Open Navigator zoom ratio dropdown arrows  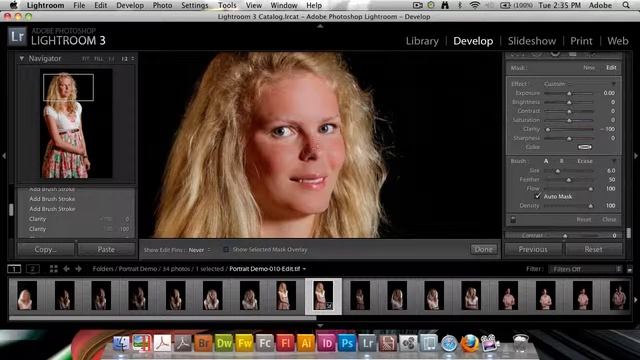point(133,59)
